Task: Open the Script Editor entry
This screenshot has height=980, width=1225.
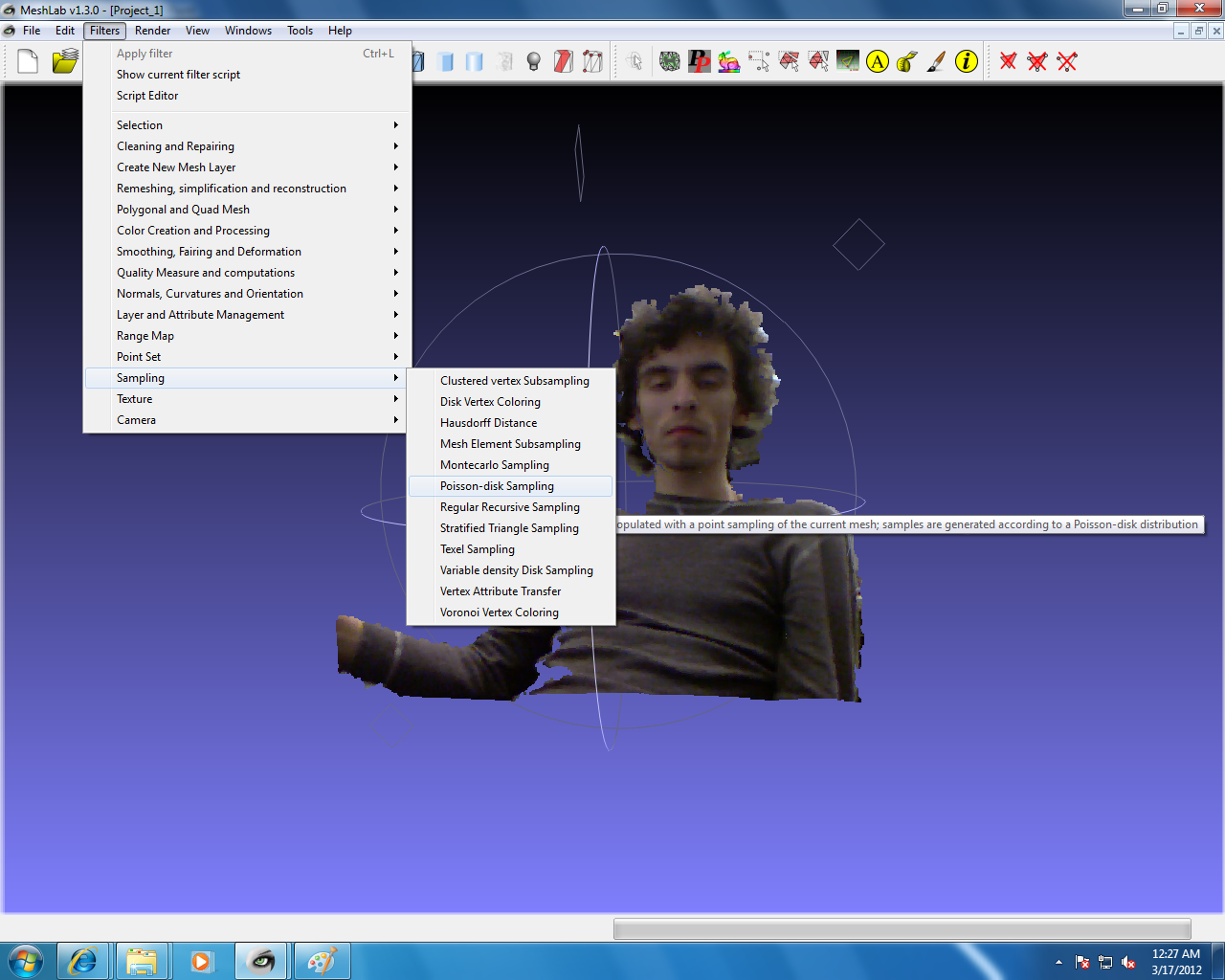Action: (249, 96)
